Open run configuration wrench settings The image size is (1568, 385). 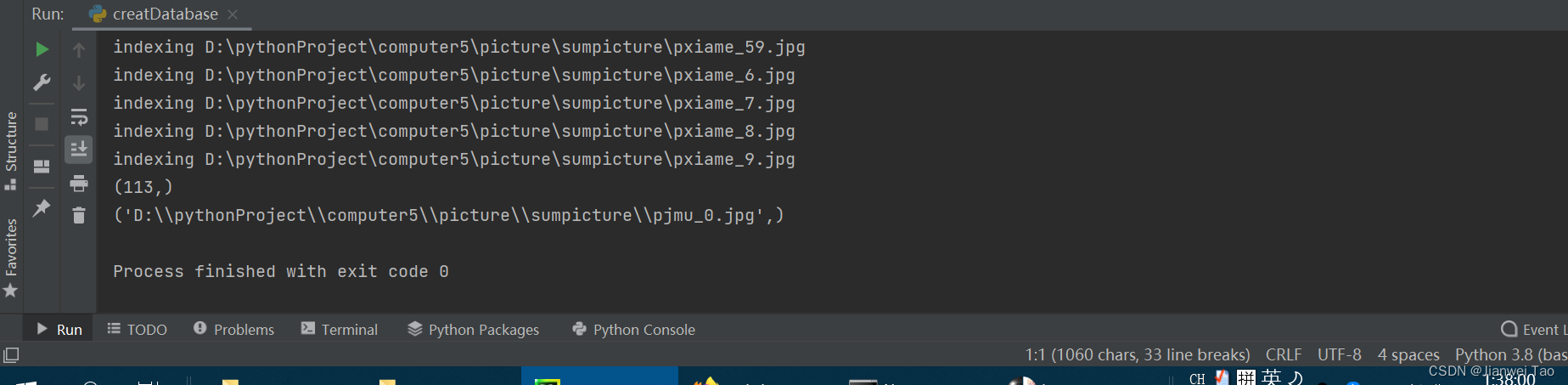pos(42,82)
